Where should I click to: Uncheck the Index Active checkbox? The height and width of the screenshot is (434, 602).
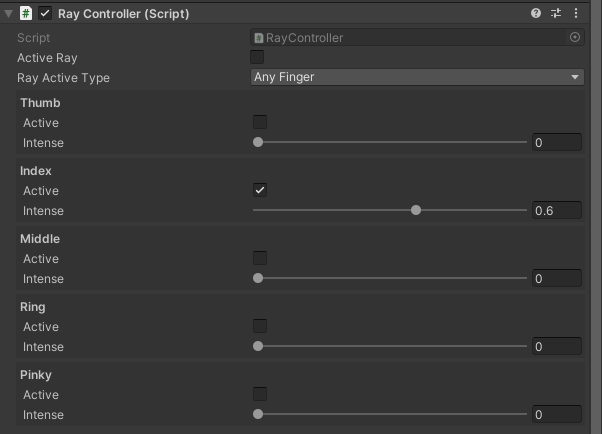coord(260,190)
